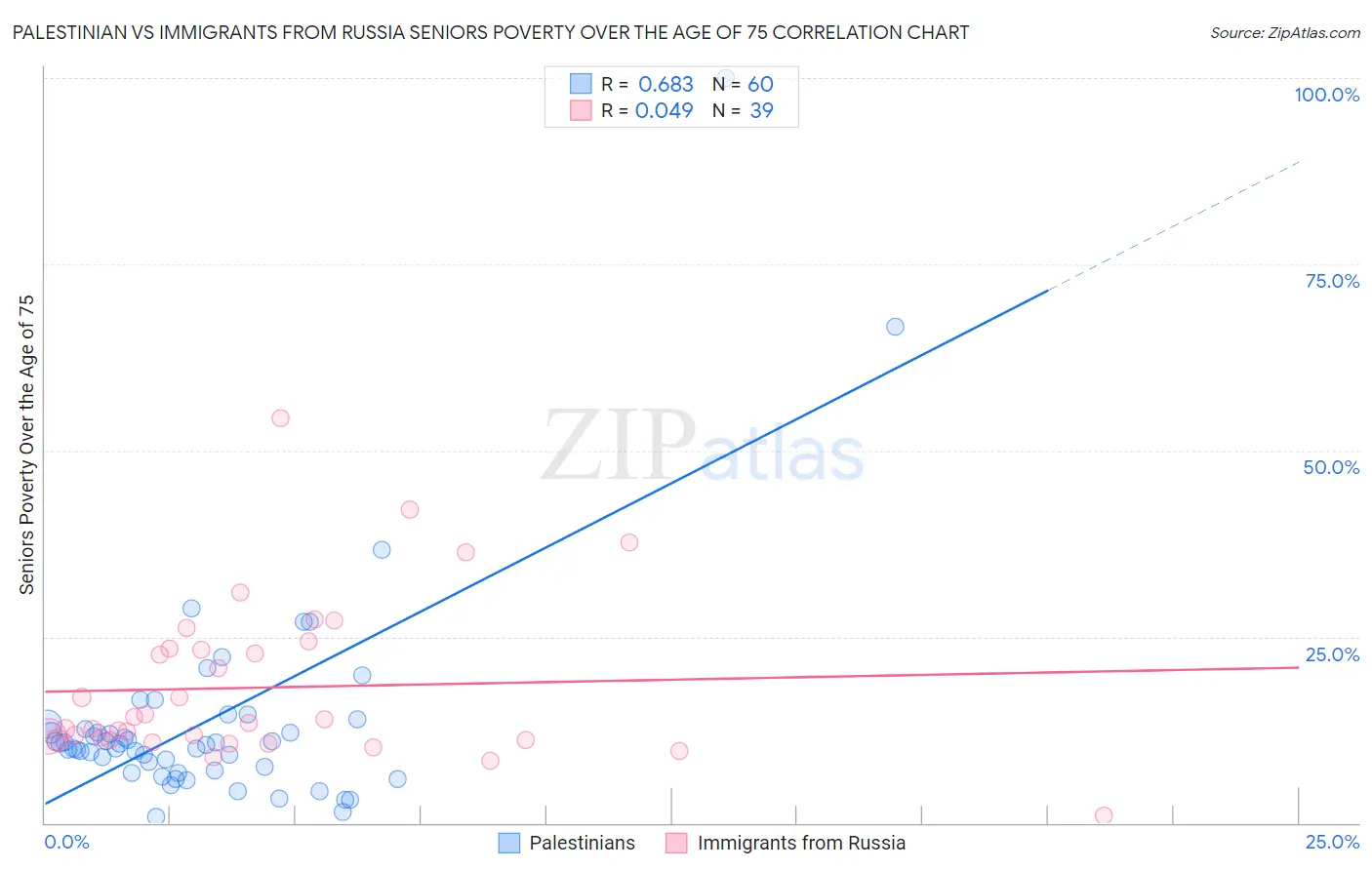Click the ZIPatlas watermark in chart center
1372x870 pixels.
pos(703,447)
